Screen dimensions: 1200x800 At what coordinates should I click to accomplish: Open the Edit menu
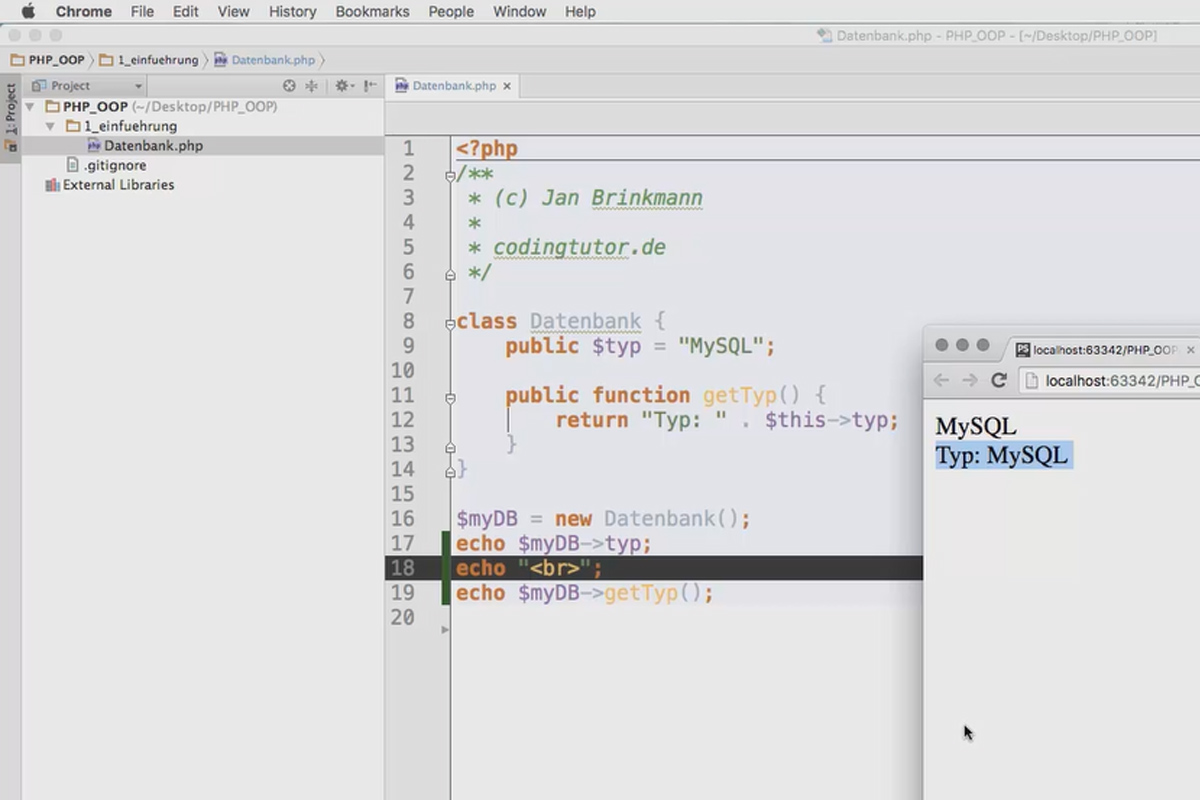pos(185,12)
